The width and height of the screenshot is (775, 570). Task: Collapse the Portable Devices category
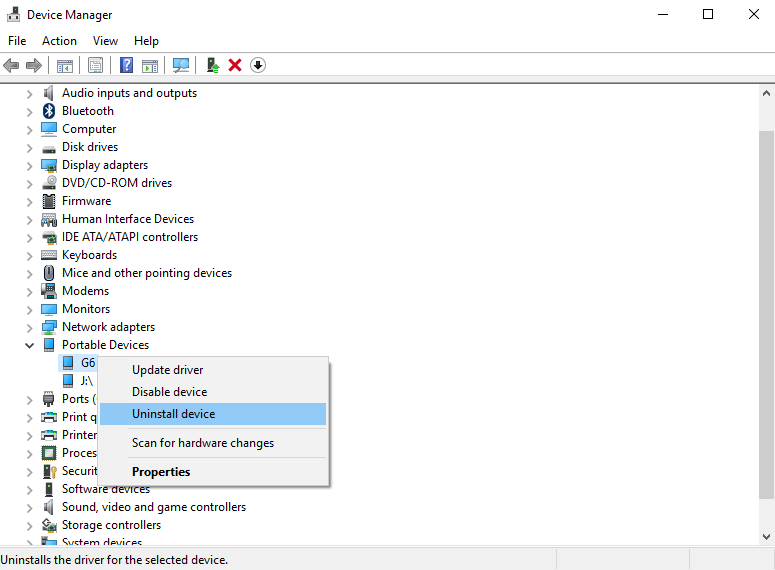point(29,345)
